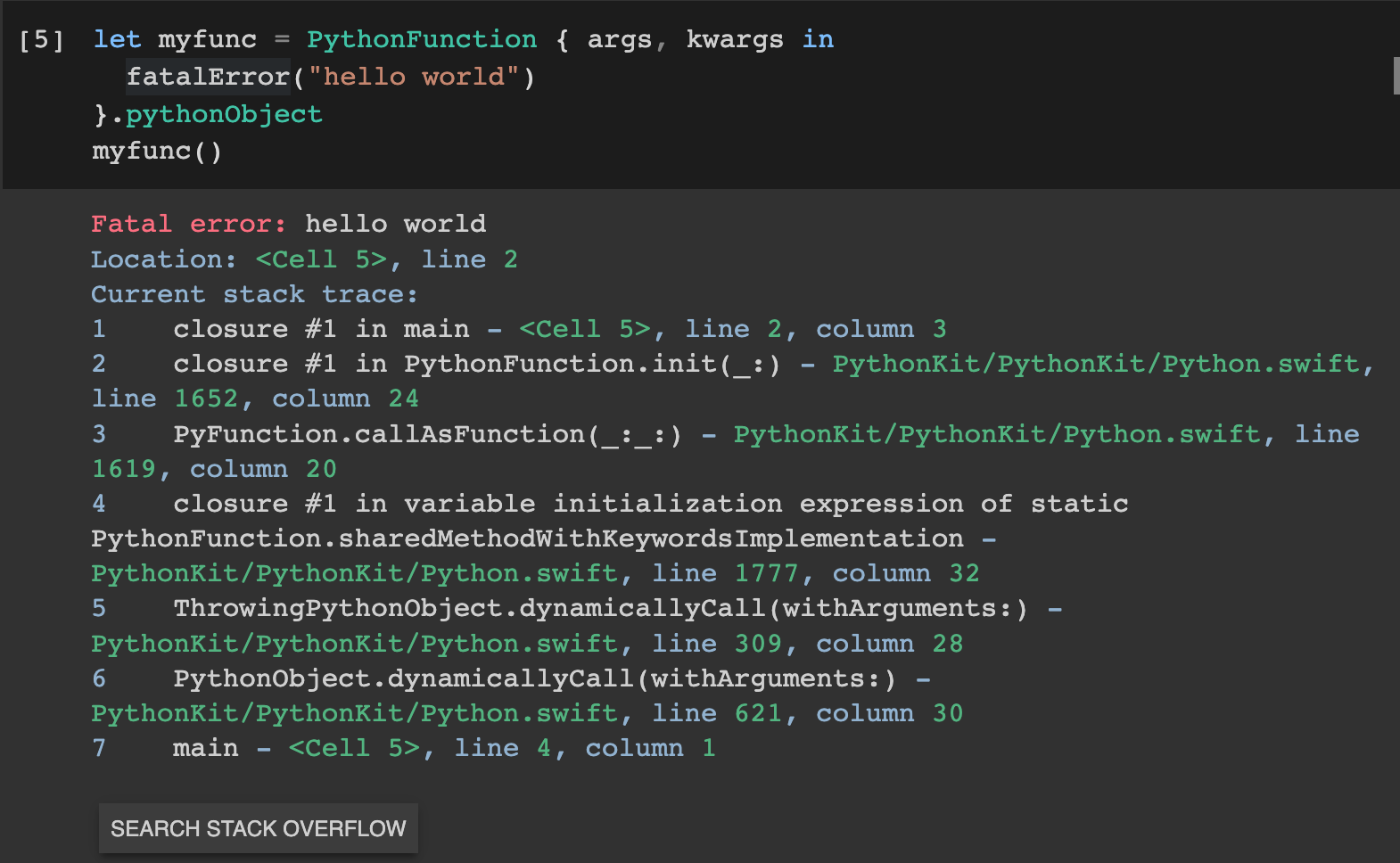Image resolution: width=1400 pixels, height=863 pixels.
Task: Click 'line 1652, column 24' text
Action: (255, 399)
